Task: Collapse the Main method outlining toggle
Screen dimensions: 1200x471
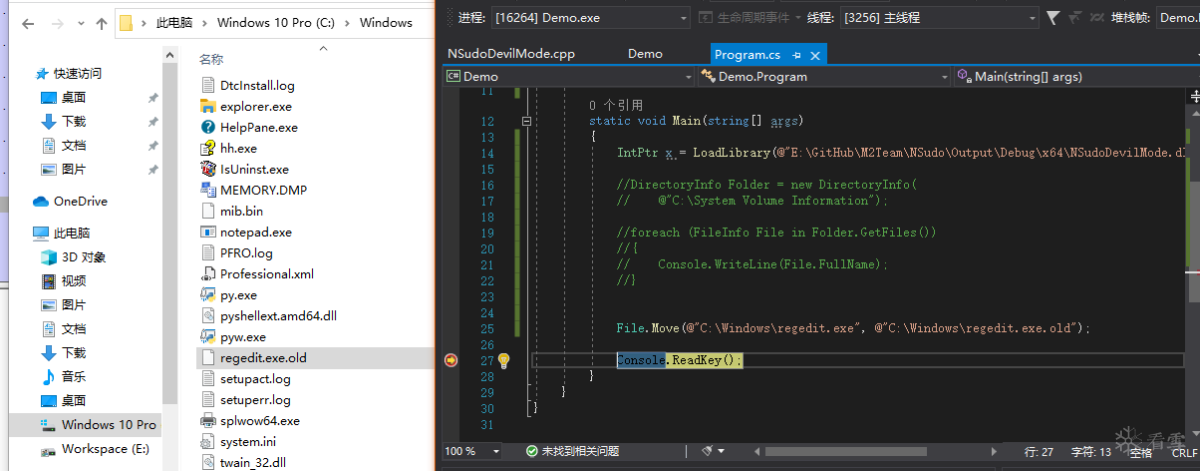Action: click(525, 121)
